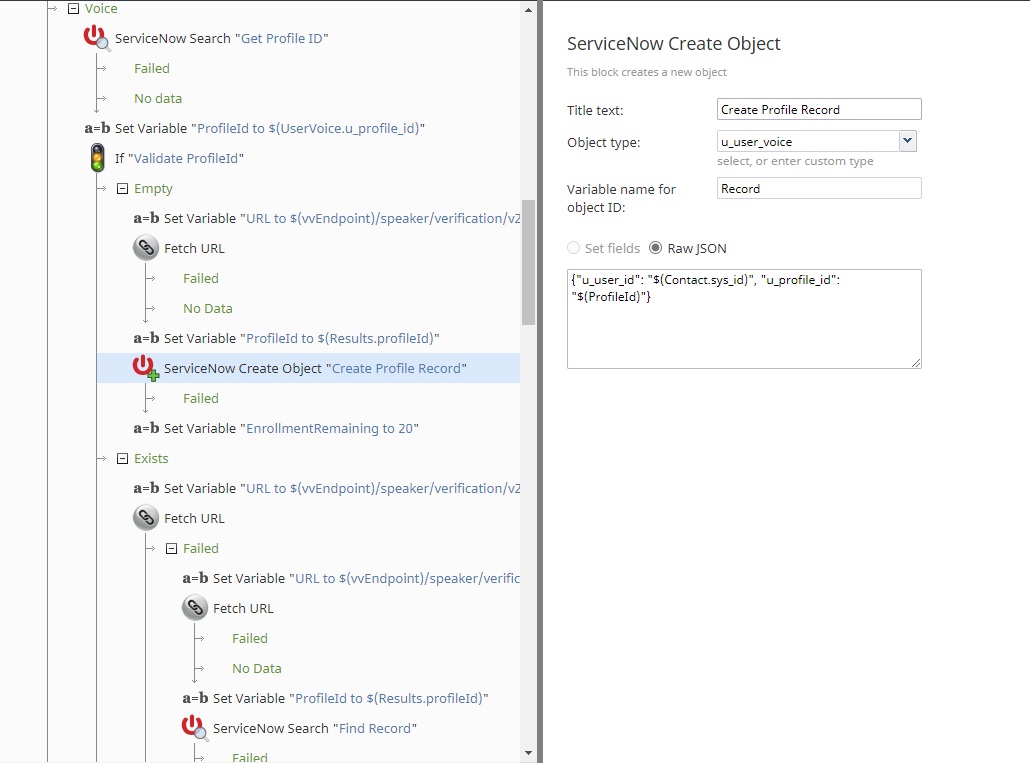Select the Fetch URL link icon directly under Exists
Viewport: 1030px width, 763px height.
click(146, 518)
